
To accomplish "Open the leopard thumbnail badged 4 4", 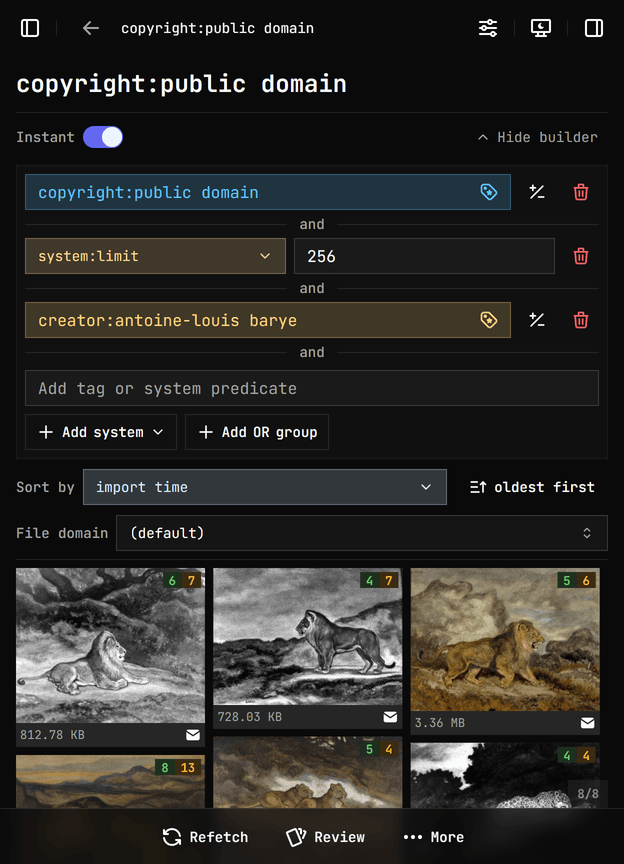I will point(505,776).
